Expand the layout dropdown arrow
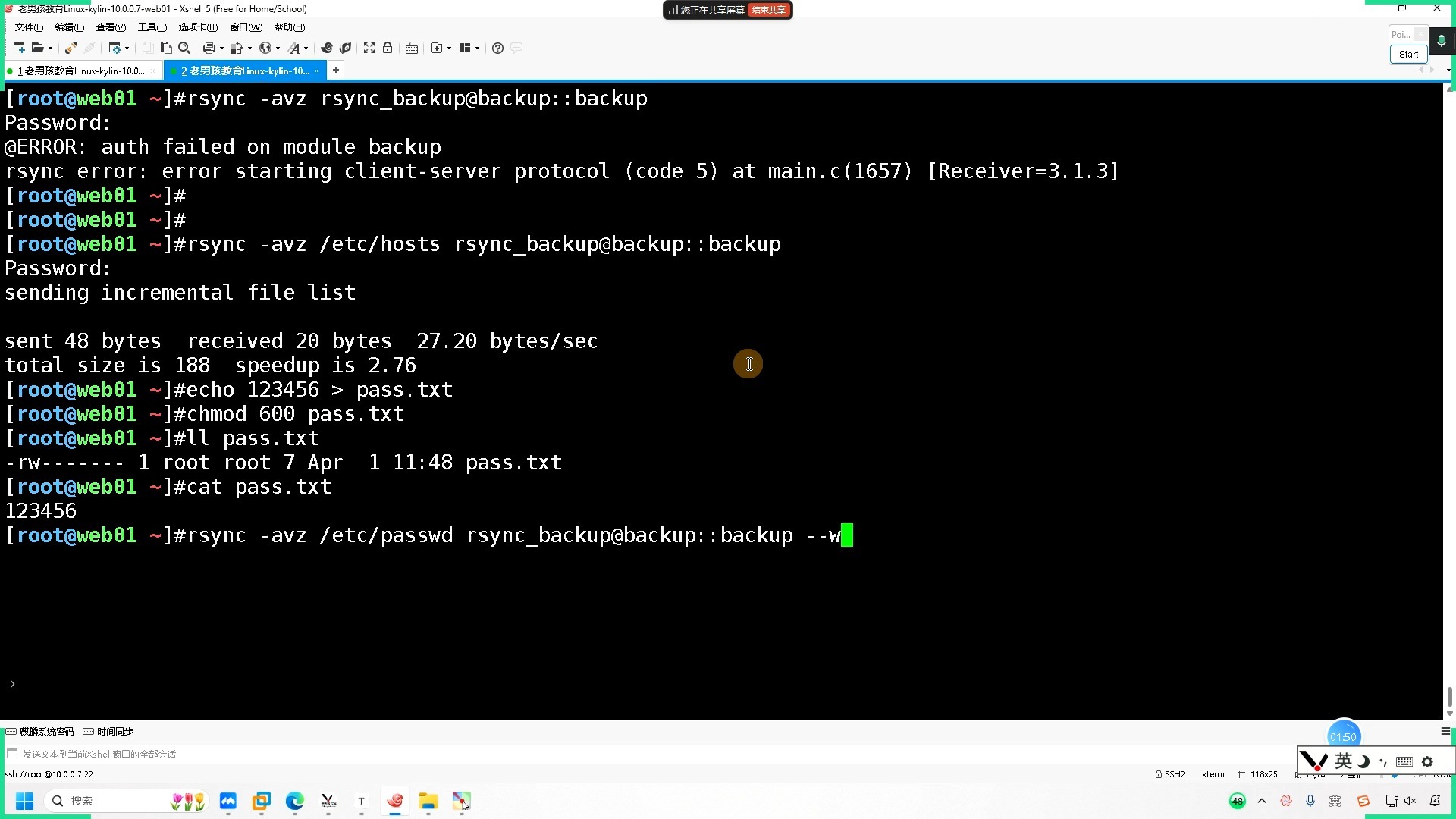The width and height of the screenshot is (1456, 819). click(x=477, y=48)
